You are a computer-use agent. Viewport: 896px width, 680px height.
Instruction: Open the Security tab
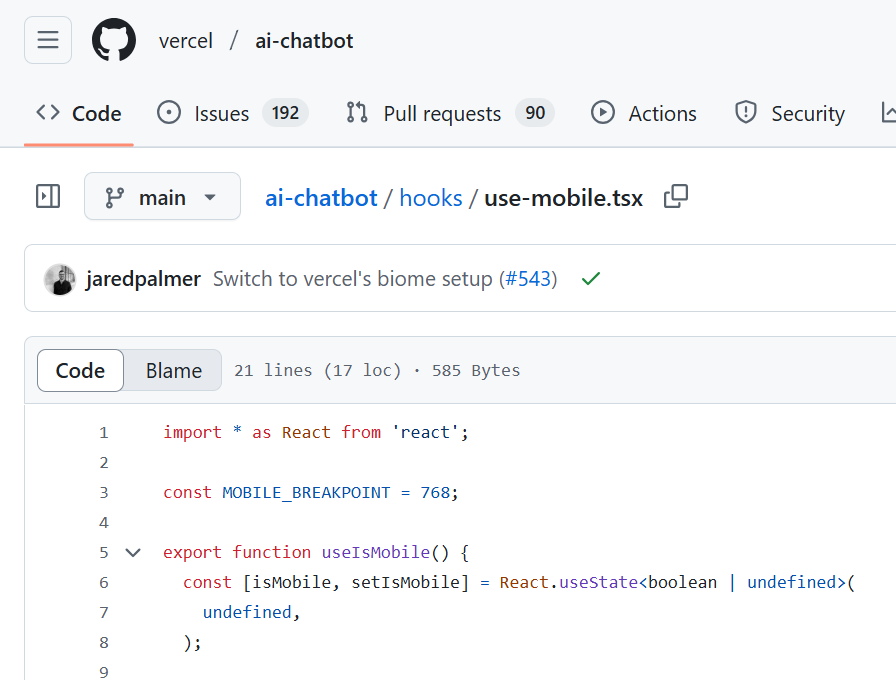point(789,113)
